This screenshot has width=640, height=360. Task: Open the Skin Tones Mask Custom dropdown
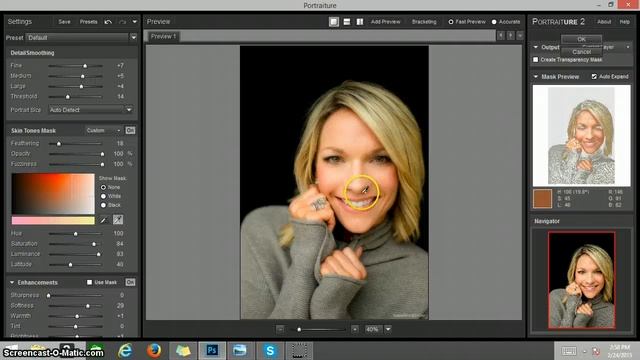pos(103,130)
